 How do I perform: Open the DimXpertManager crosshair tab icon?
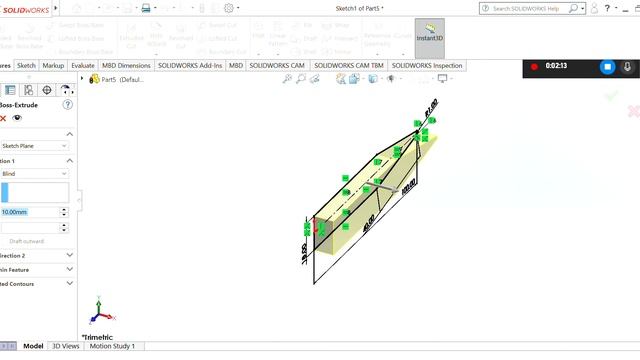click(x=47, y=90)
